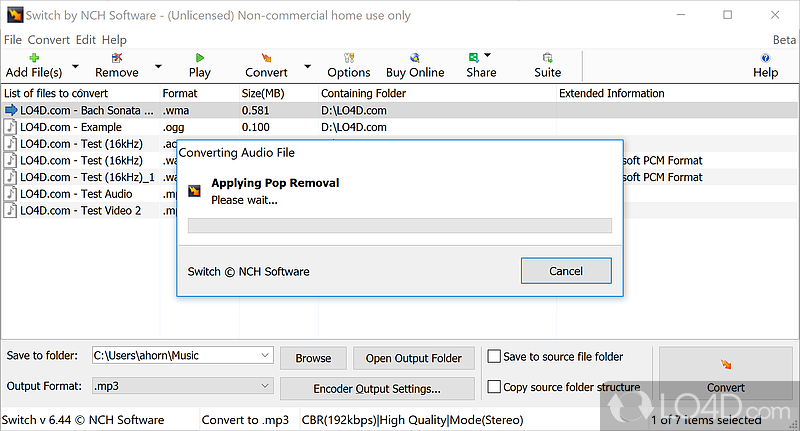
Task: Click the Buy Online globe icon
Action: coord(415,58)
